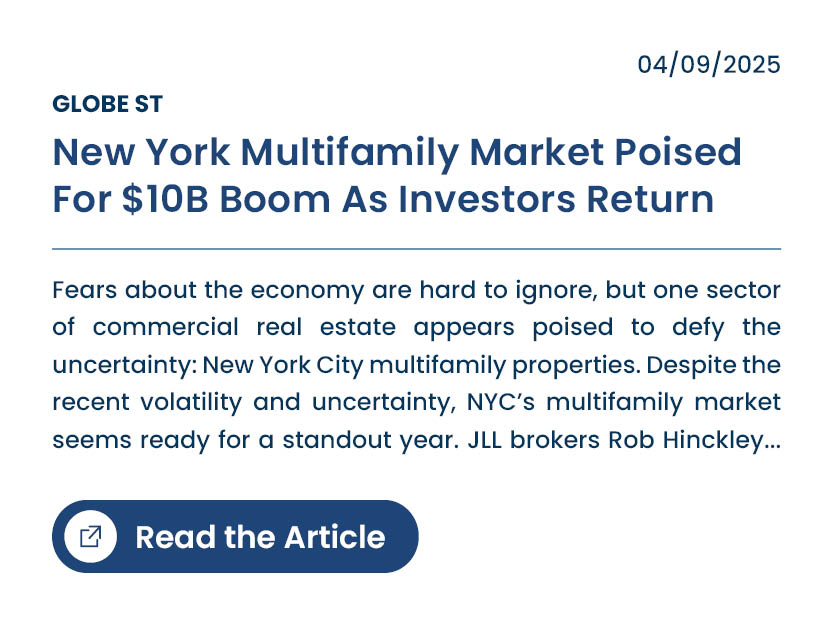Viewport: 833px width, 625px height.
Task: Click the article excerpt paragraph
Action: pyautogui.click(x=416, y=365)
